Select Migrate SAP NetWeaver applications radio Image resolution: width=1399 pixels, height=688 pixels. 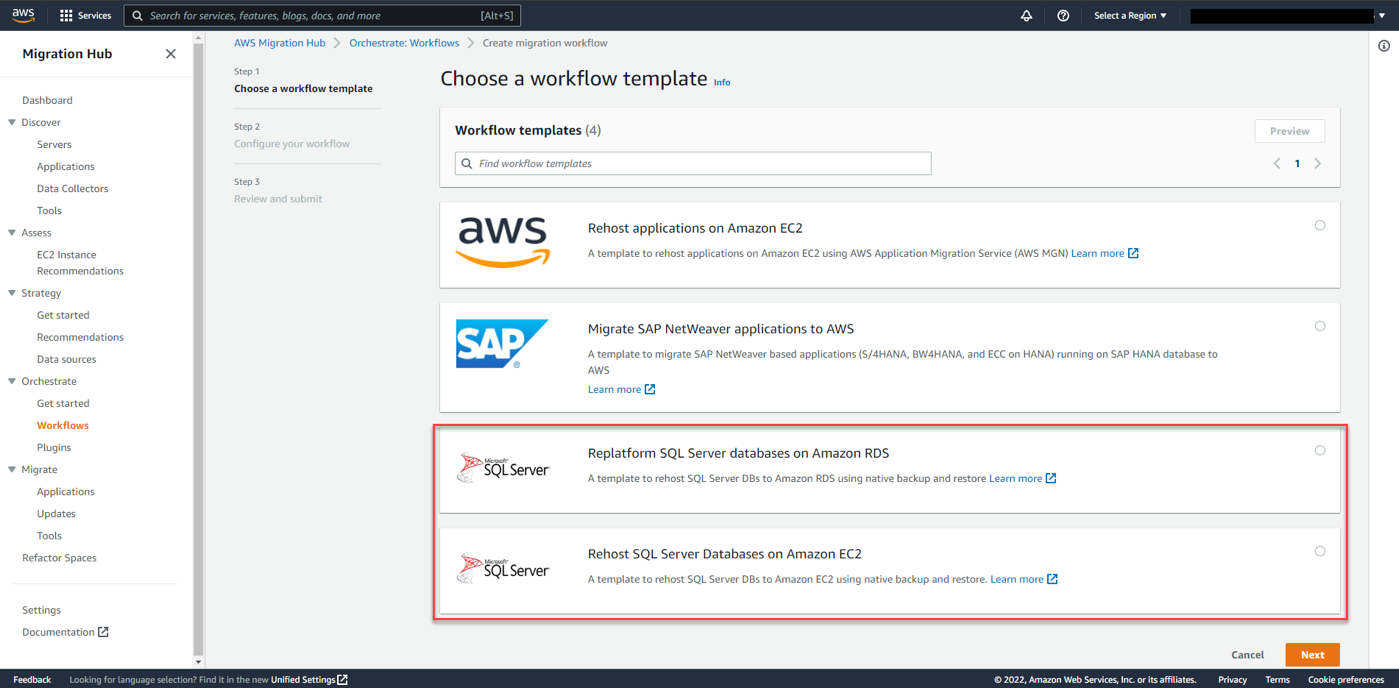tap(1320, 326)
